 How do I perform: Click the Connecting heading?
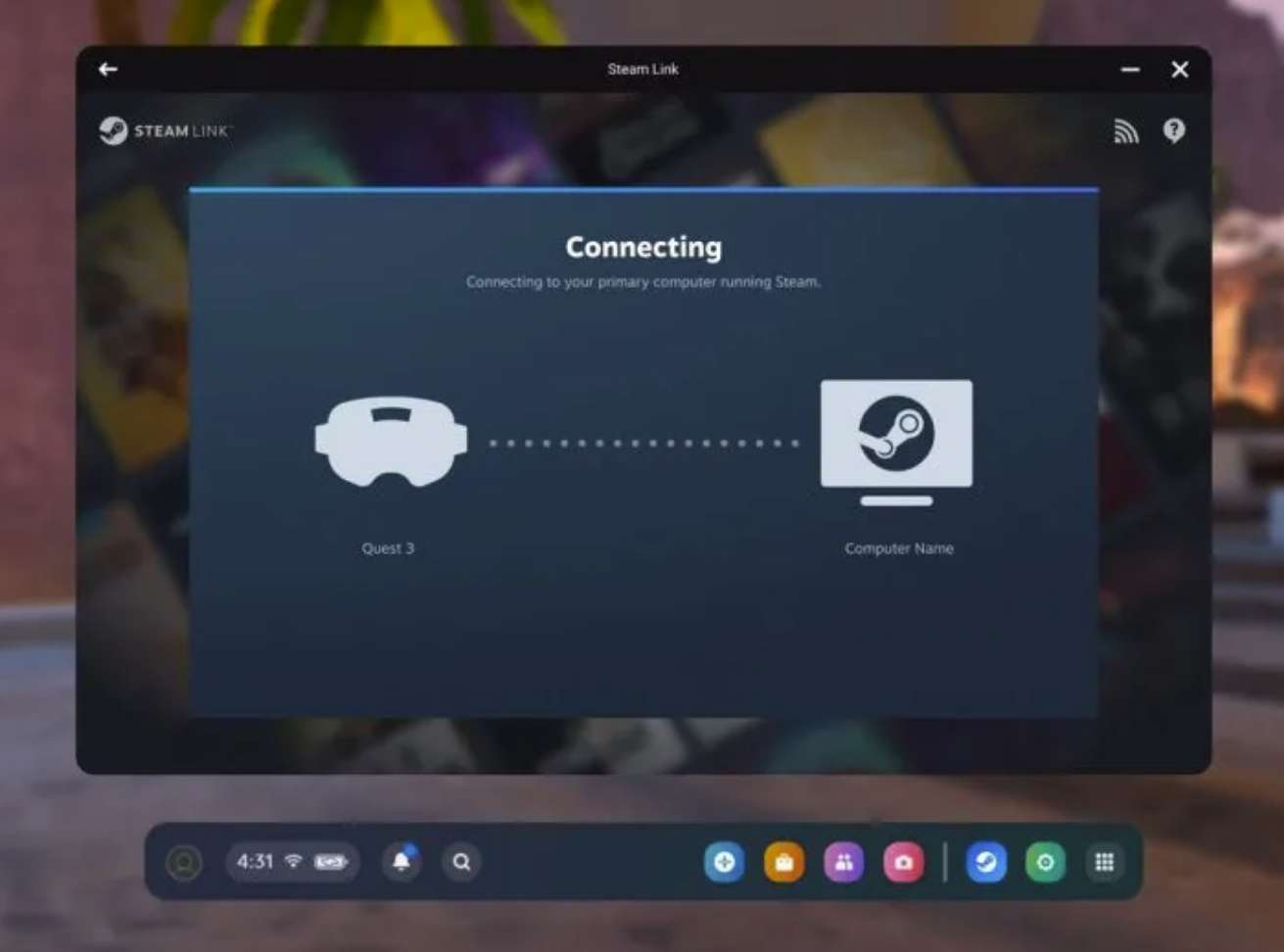(643, 247)
